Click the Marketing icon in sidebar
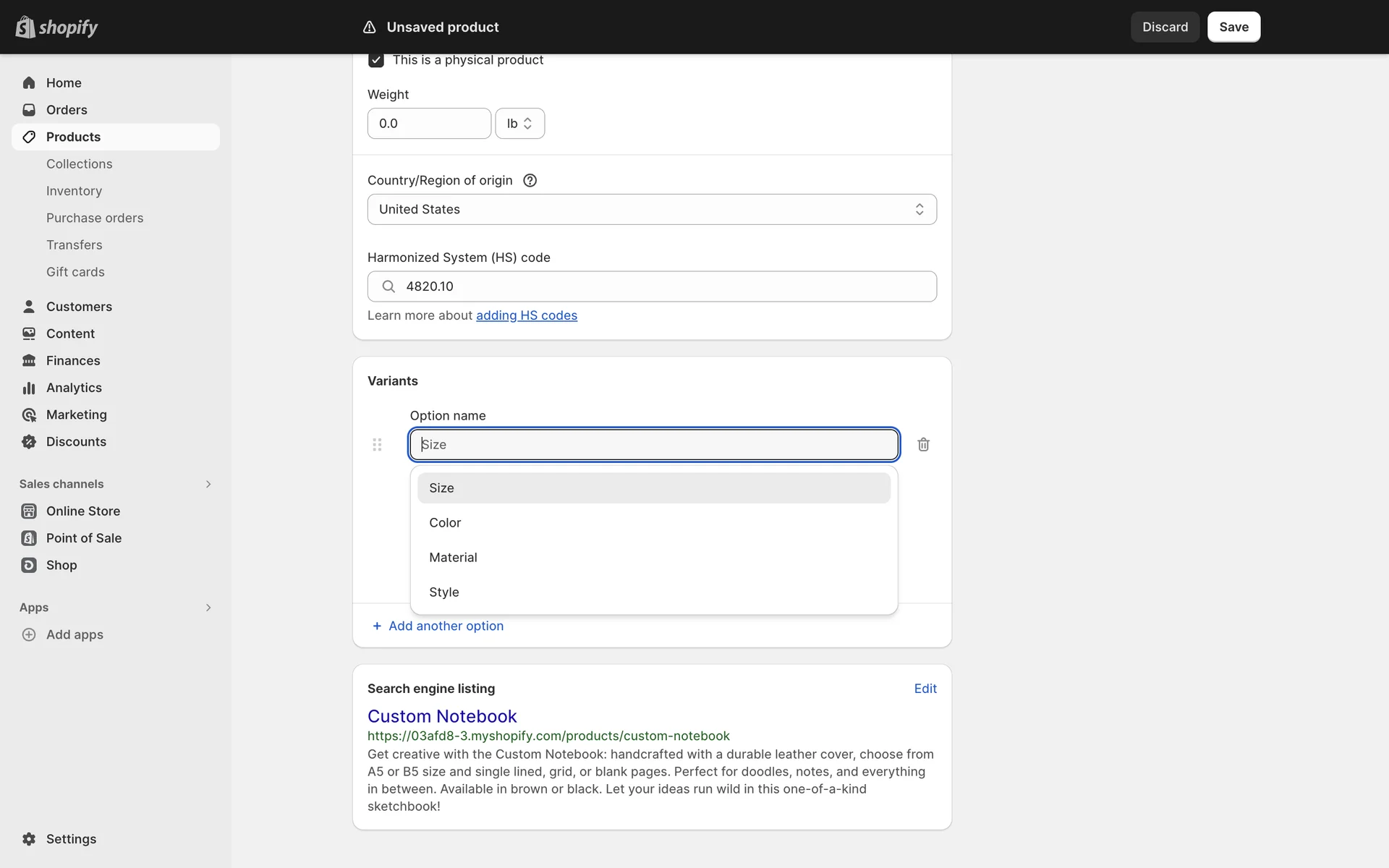Viewport: 1389px width, 868px height. [29, 415]
